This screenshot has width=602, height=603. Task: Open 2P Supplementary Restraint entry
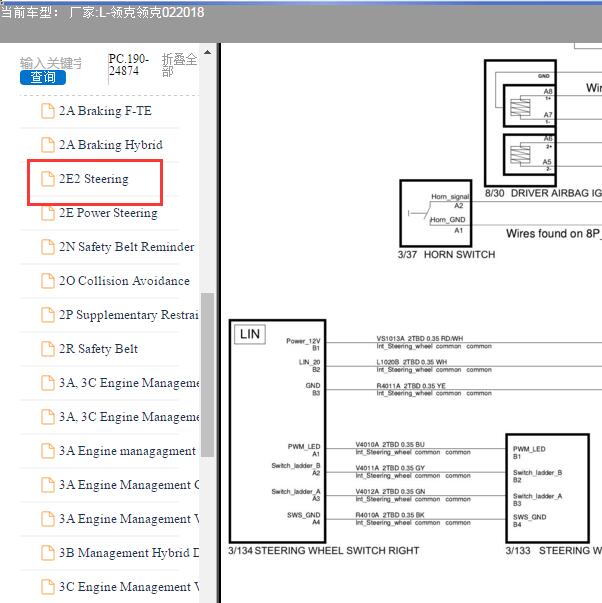coord(129,315)
